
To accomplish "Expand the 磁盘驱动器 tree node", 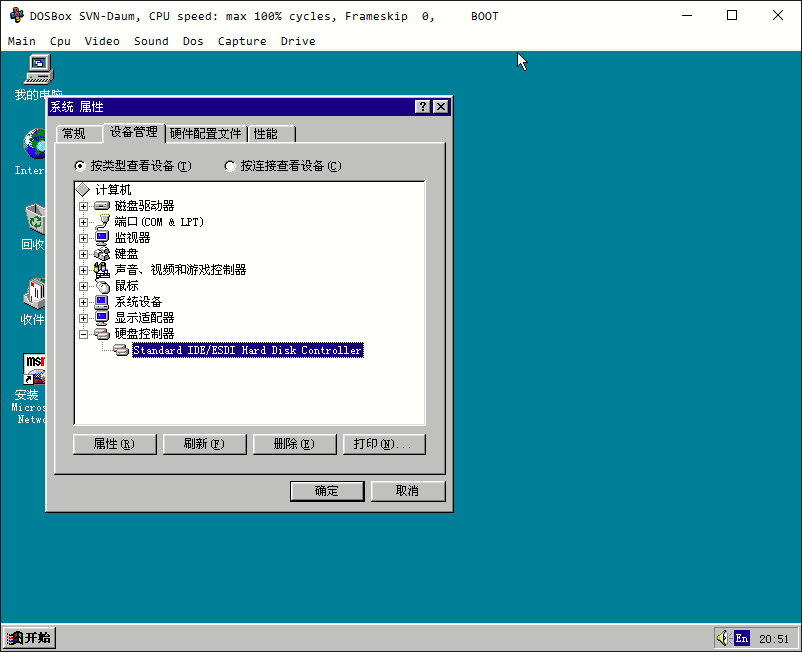I will (x=83, y=206).
